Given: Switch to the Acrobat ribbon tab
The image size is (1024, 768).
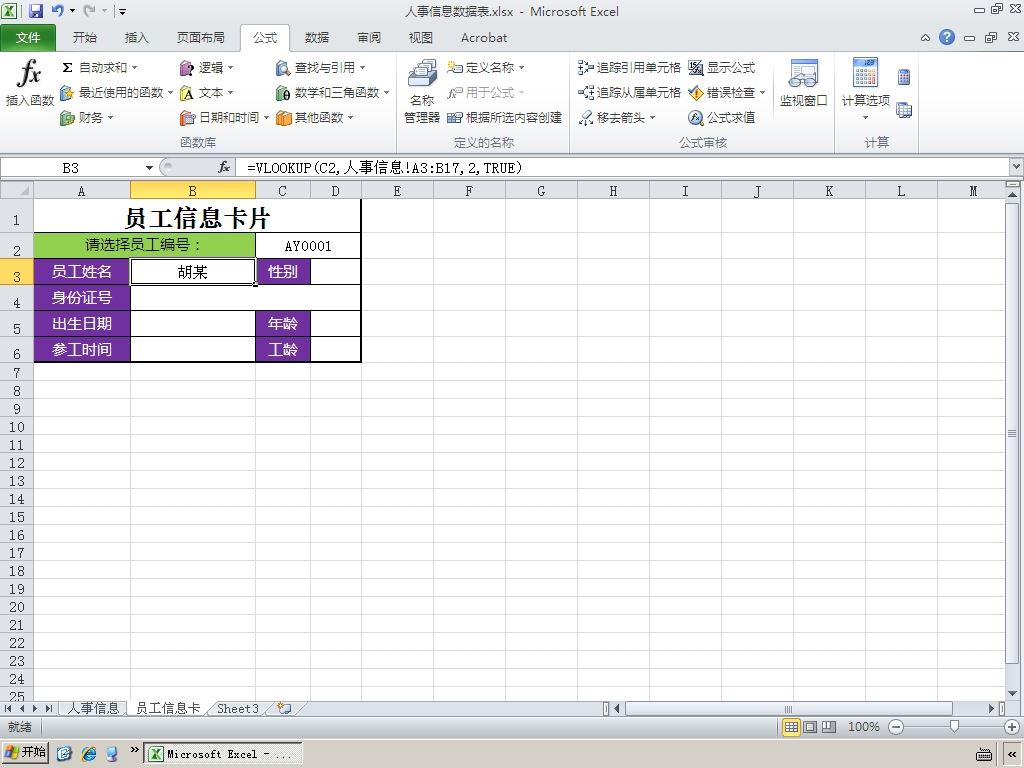Looking at the screenshot, I should coord(484,38).
